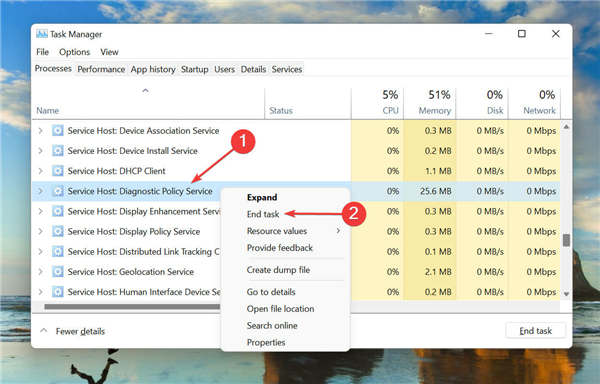This screenshot has width=600, height=384.
Task: Expand Service Host: DHCP Client
Action: coord(41,171)
